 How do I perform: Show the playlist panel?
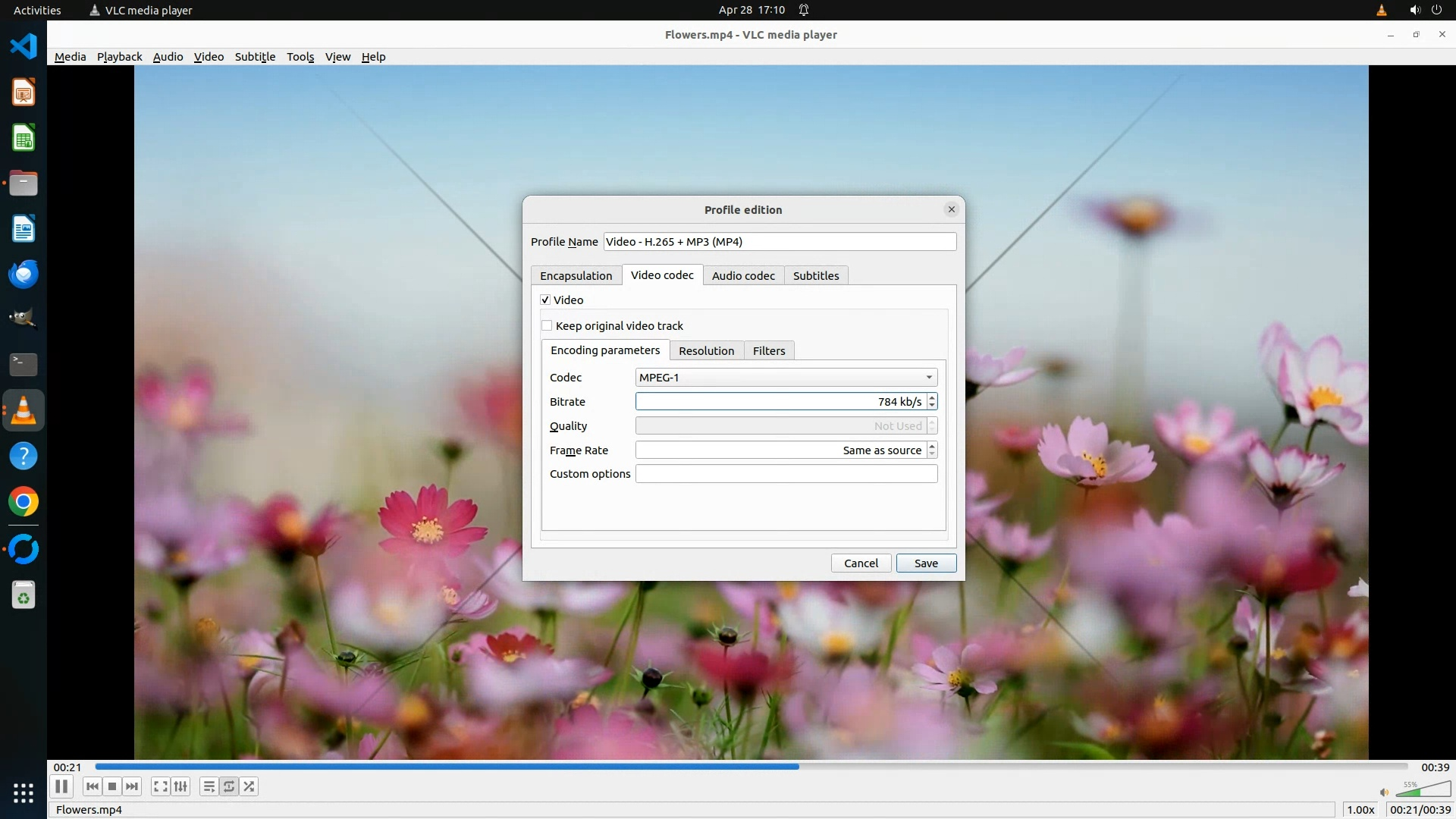(x=209, y=786)
